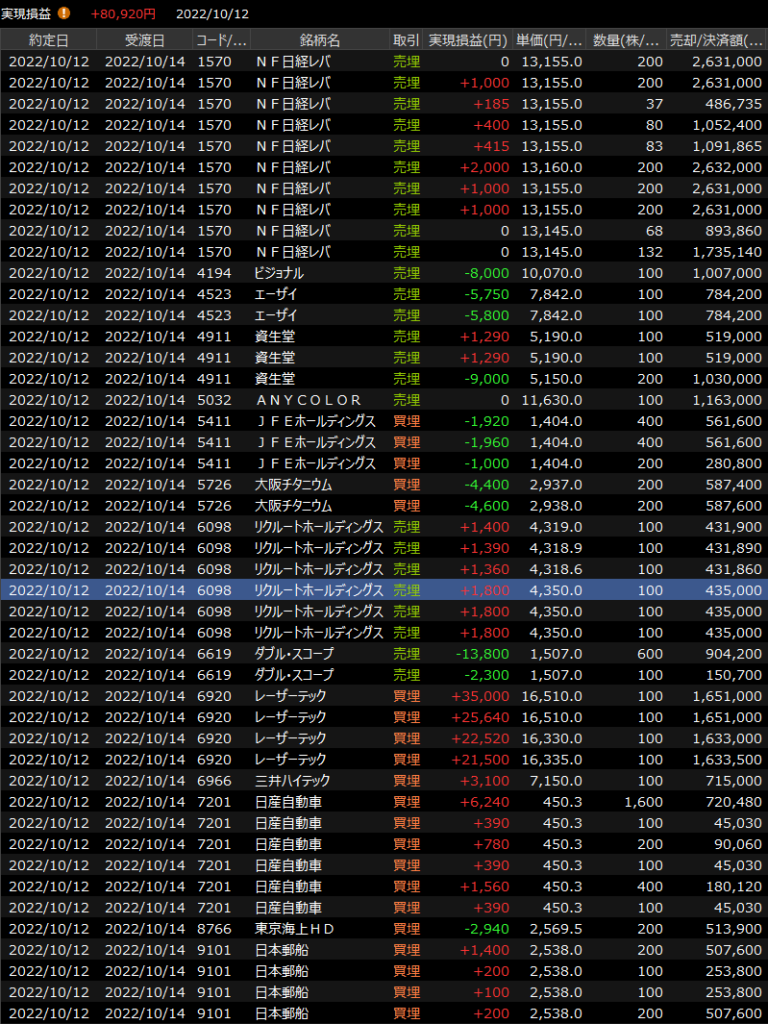Screen dimensions: 768x1024
Task: Sort by the 受渡日 column header
Action: [145, 40]
